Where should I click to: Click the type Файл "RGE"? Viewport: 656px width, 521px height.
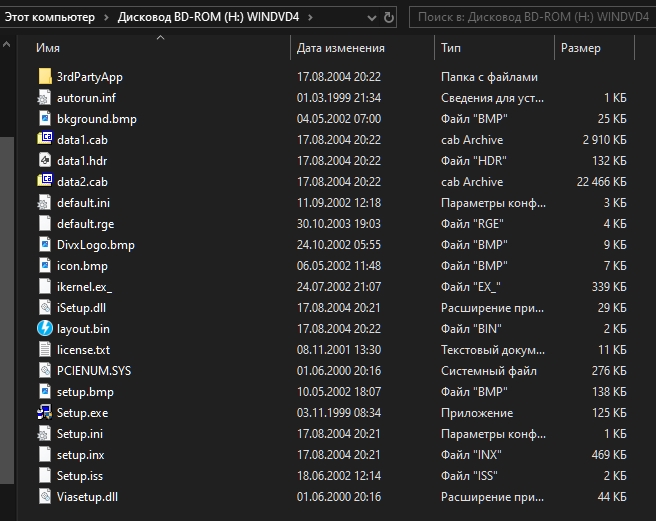(472, 223)
